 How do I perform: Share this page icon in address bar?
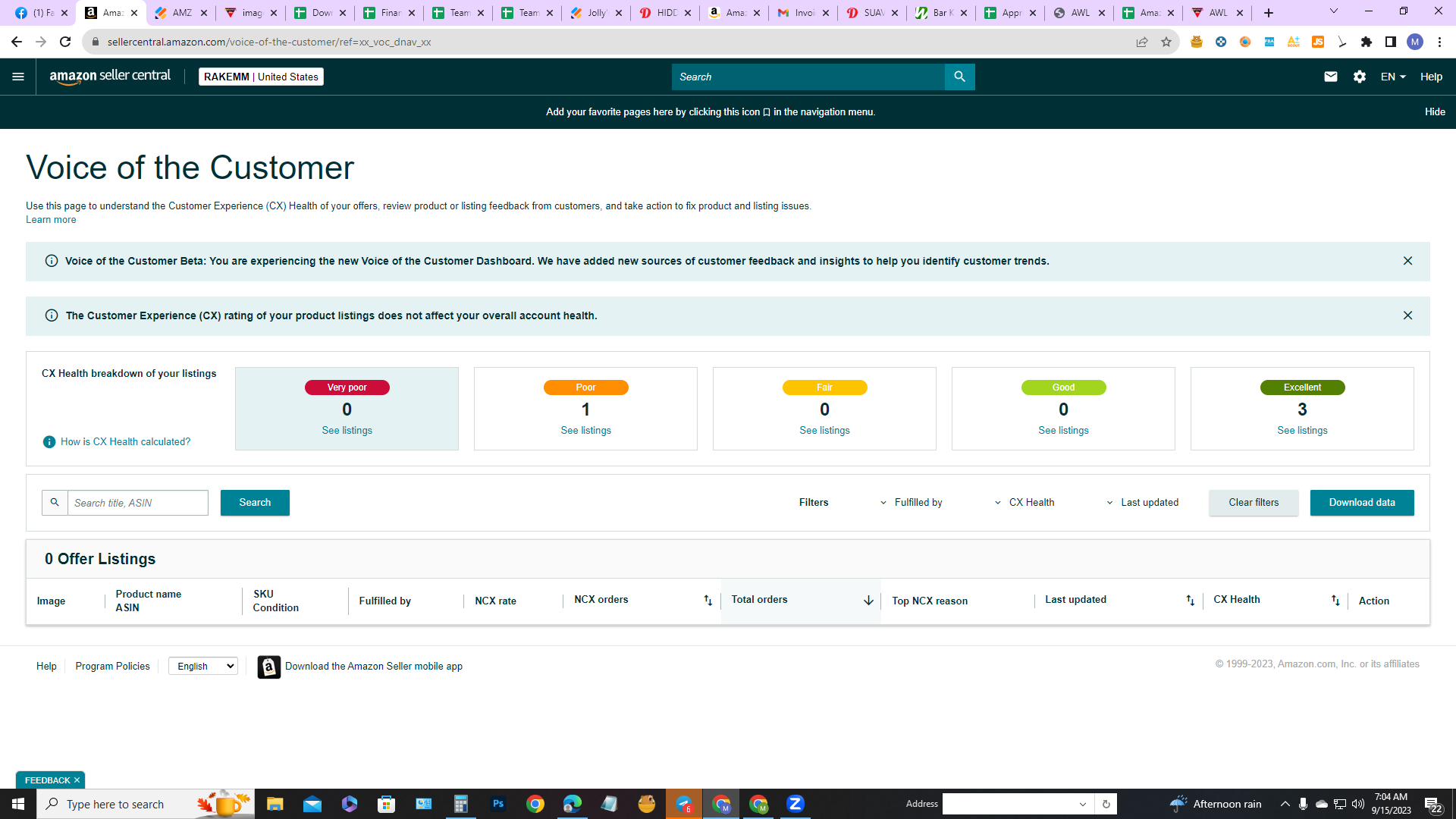[x=1142, y=42]
